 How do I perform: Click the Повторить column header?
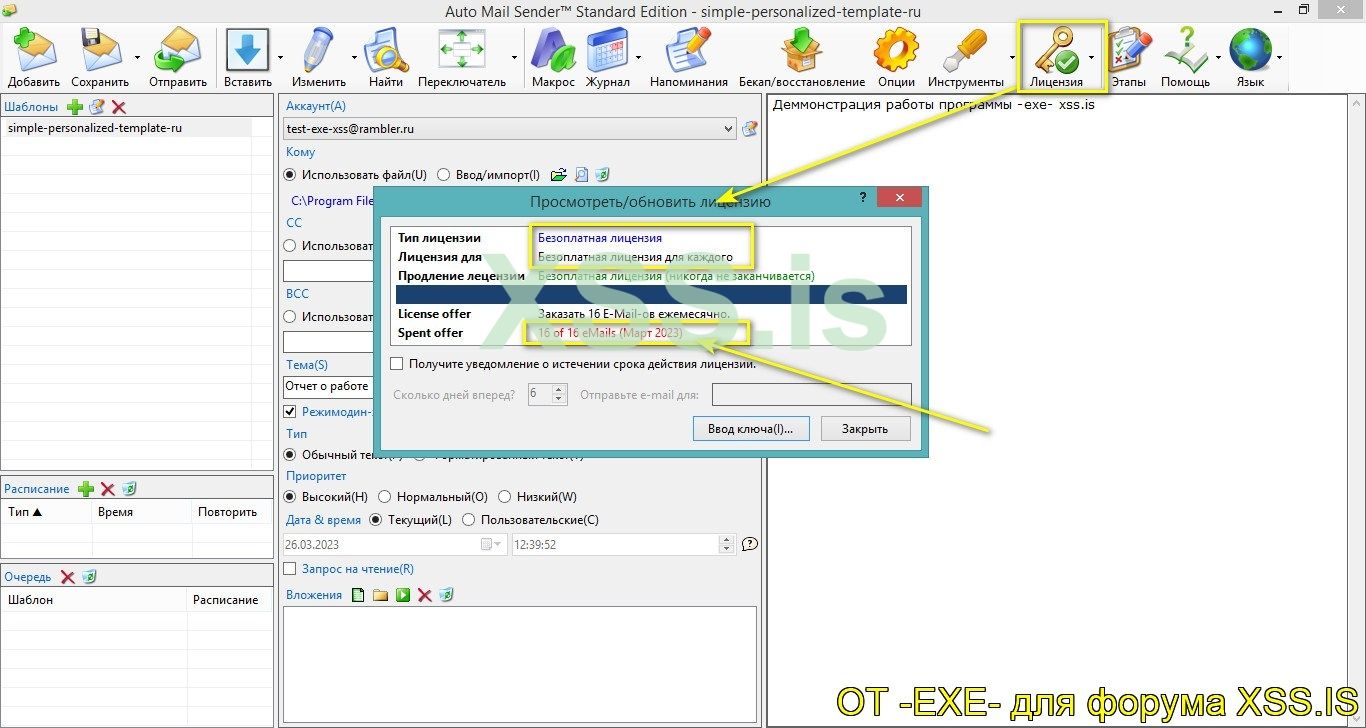point(232,512)
